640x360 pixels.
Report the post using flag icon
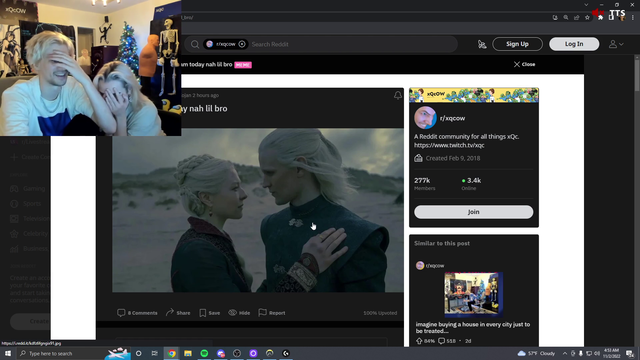[x=272, y=313]
